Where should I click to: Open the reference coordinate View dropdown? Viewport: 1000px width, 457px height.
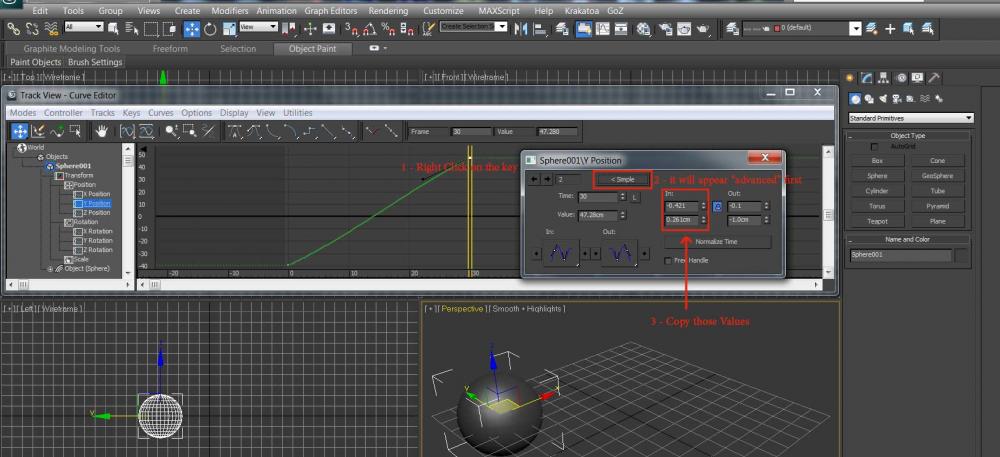coord(260,29)
